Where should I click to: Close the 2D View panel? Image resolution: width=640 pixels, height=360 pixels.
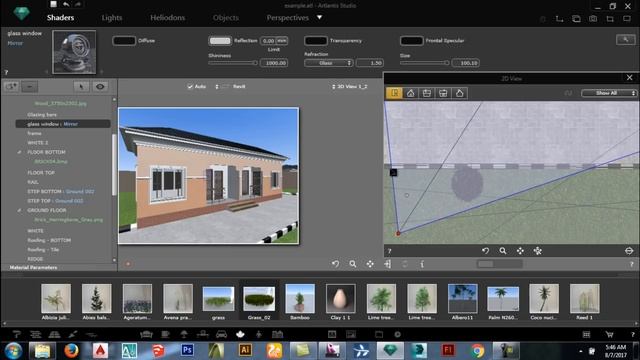629,78
